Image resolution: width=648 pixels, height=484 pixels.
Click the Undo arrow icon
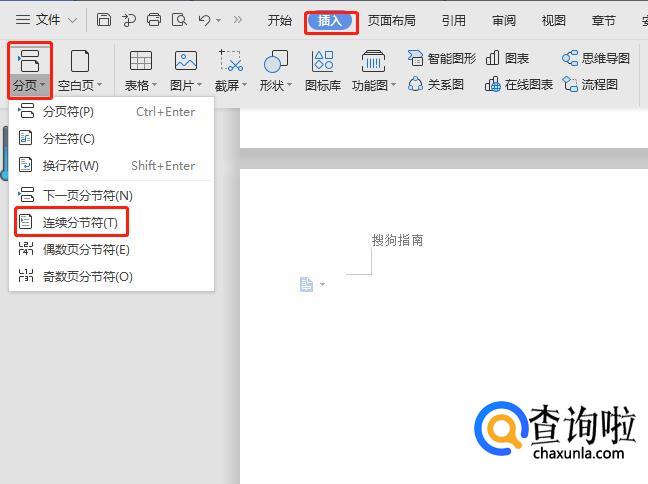pyautogui.click(x=204, y=20)
